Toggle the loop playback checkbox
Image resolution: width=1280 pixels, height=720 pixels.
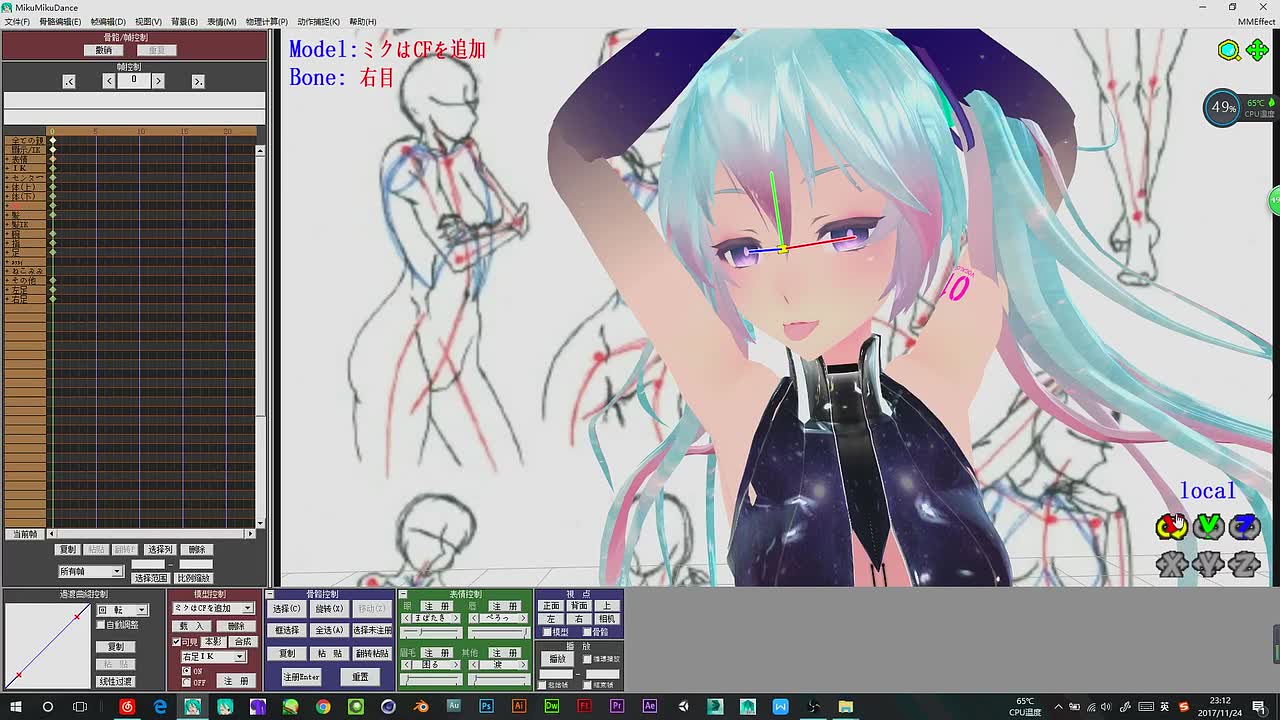[587, 659]
